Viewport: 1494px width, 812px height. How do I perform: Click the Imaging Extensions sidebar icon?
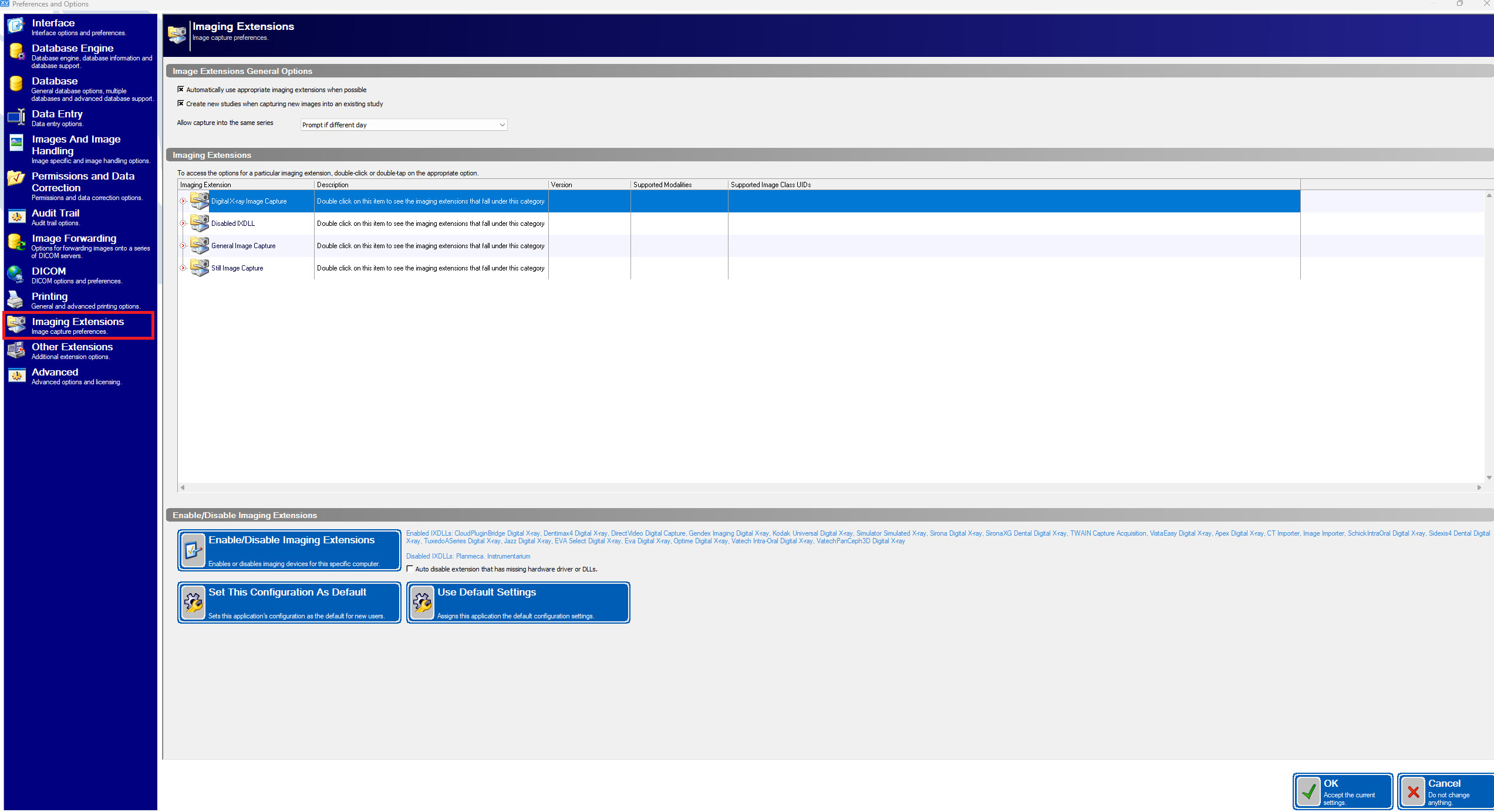pos(16,324)
